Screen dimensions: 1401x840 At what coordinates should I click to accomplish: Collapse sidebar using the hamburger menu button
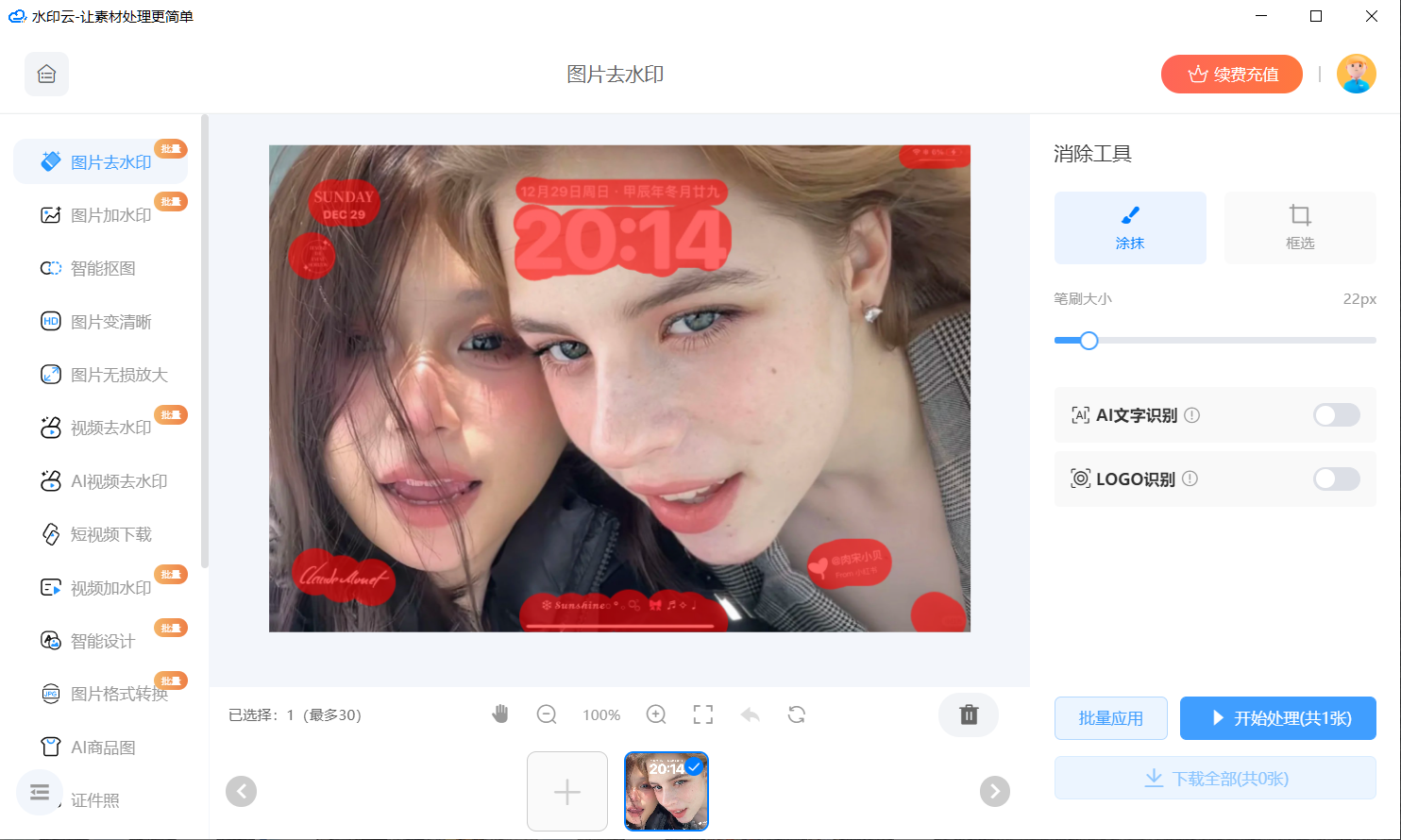point(40,792)
